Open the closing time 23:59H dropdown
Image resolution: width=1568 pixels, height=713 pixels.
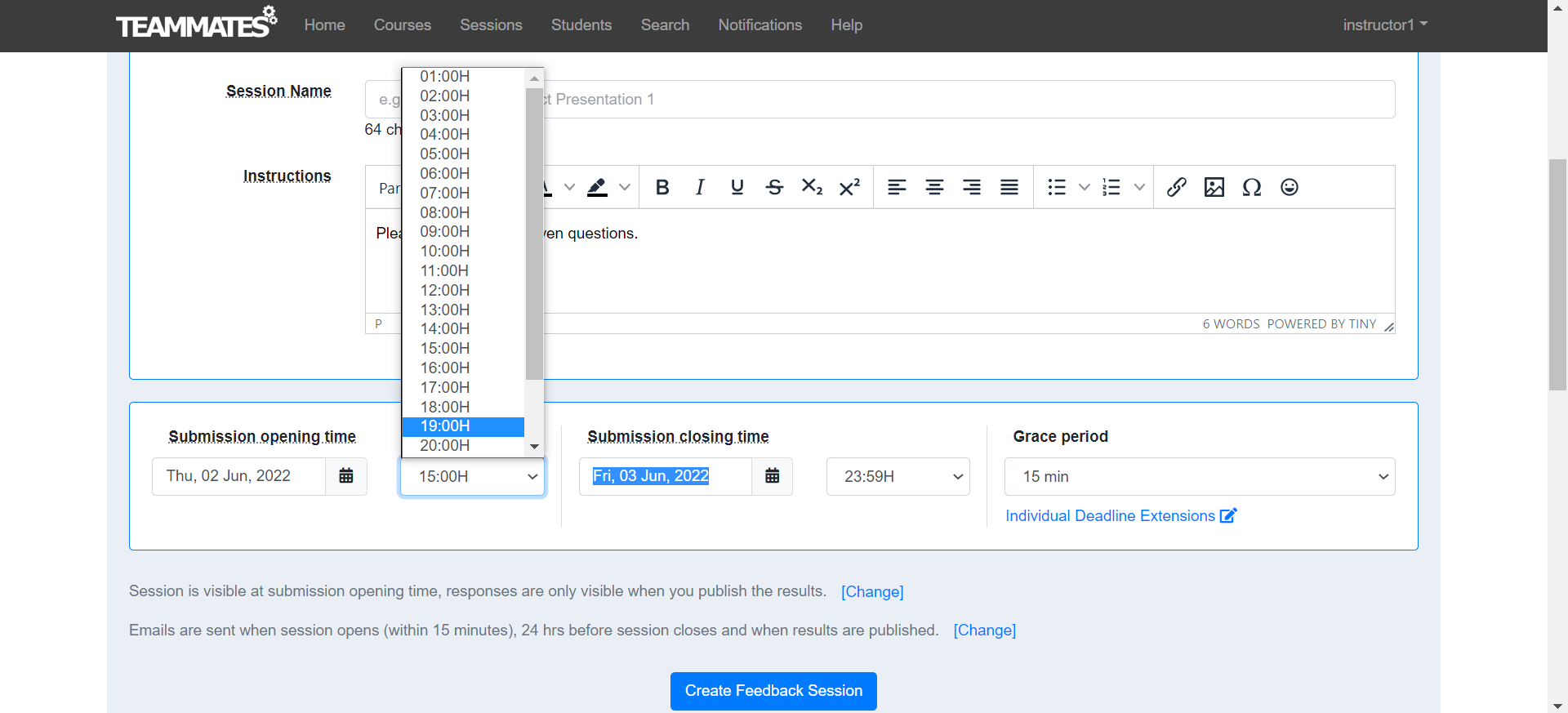coord(898,476)
